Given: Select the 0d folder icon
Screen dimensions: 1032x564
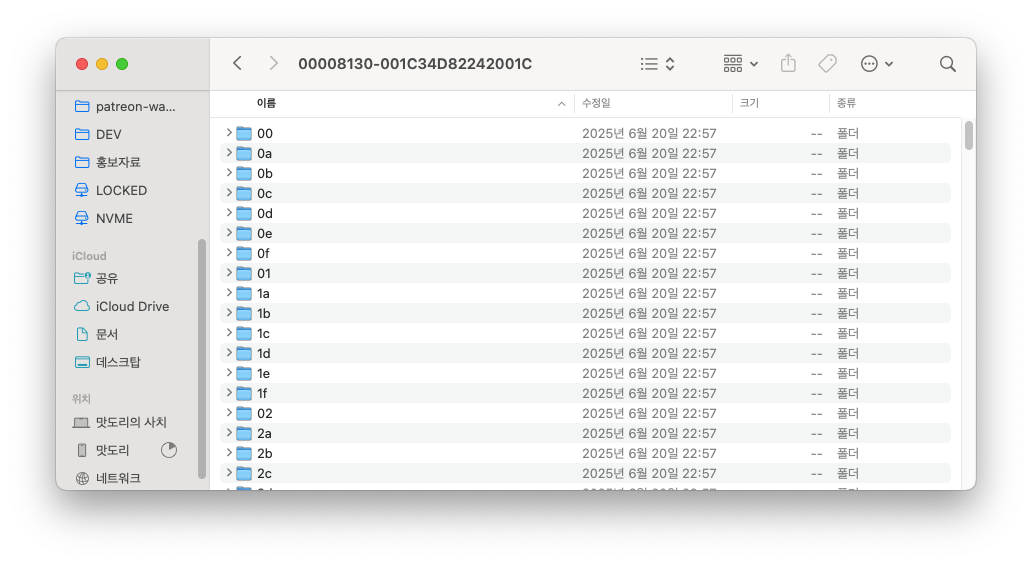Looking at the screenshot, I should [244, 214].
